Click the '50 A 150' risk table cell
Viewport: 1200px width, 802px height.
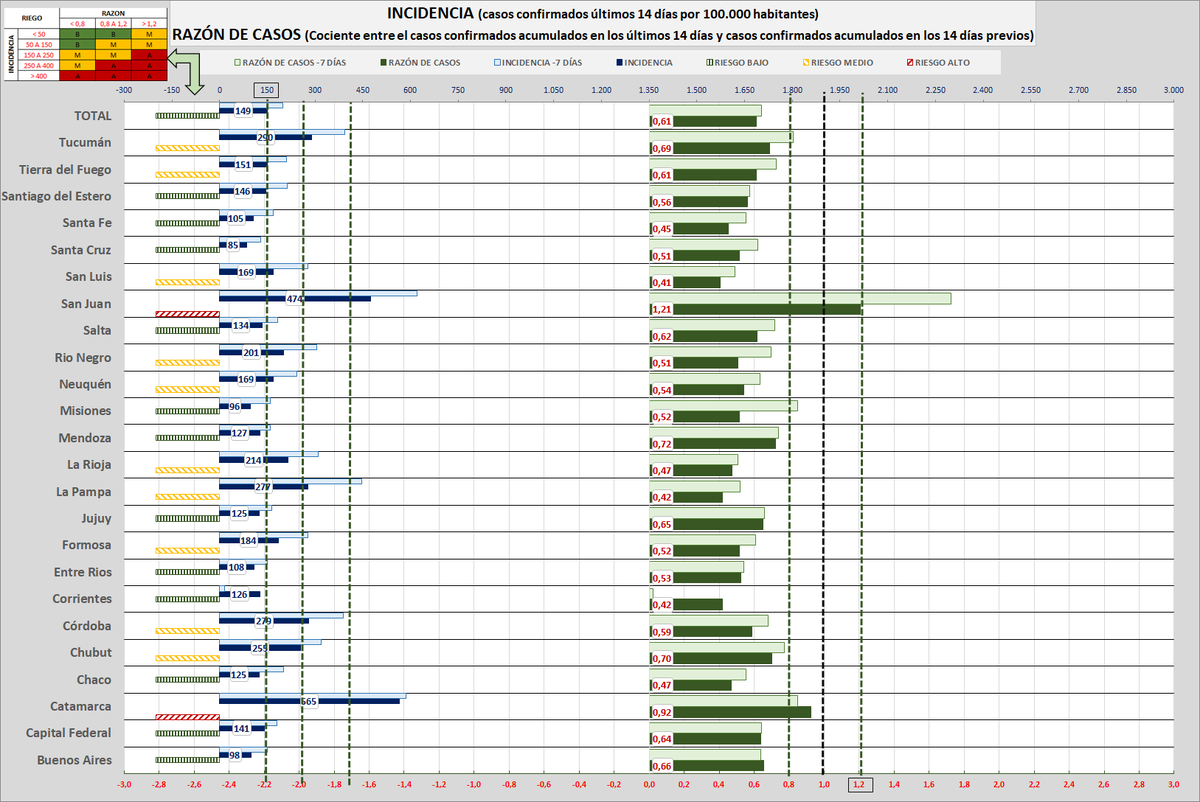point(37,45)
